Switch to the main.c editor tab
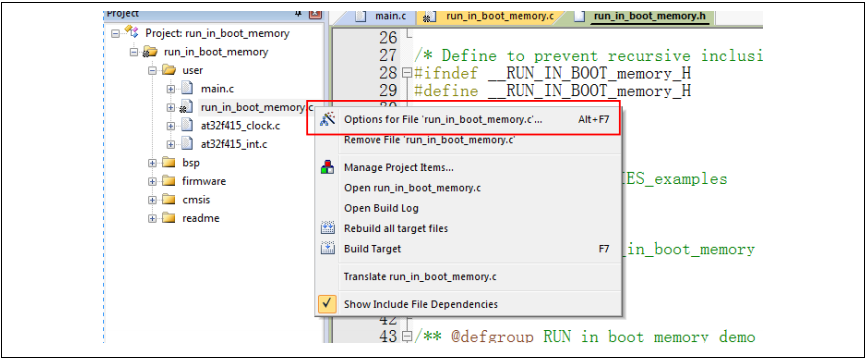867x361 pixels. coord(383,16)
